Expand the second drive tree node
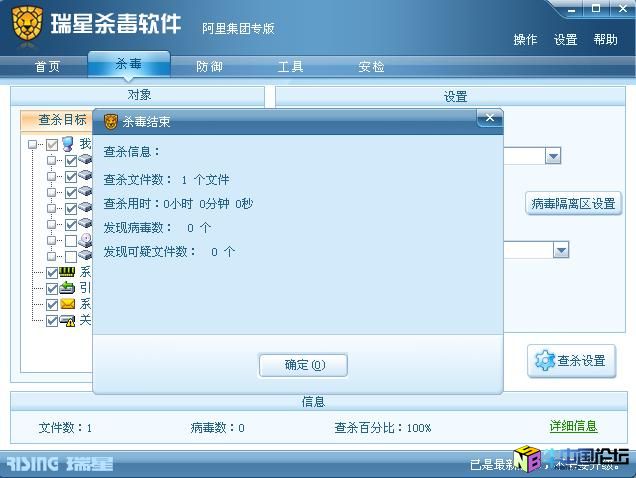 pos(52,177)
